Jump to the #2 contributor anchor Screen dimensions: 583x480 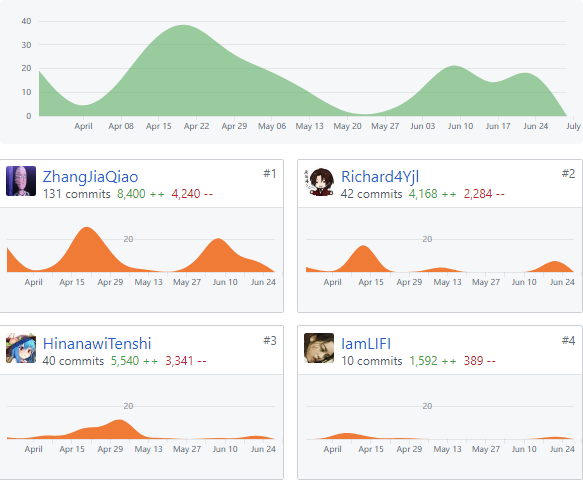point(568,174)
